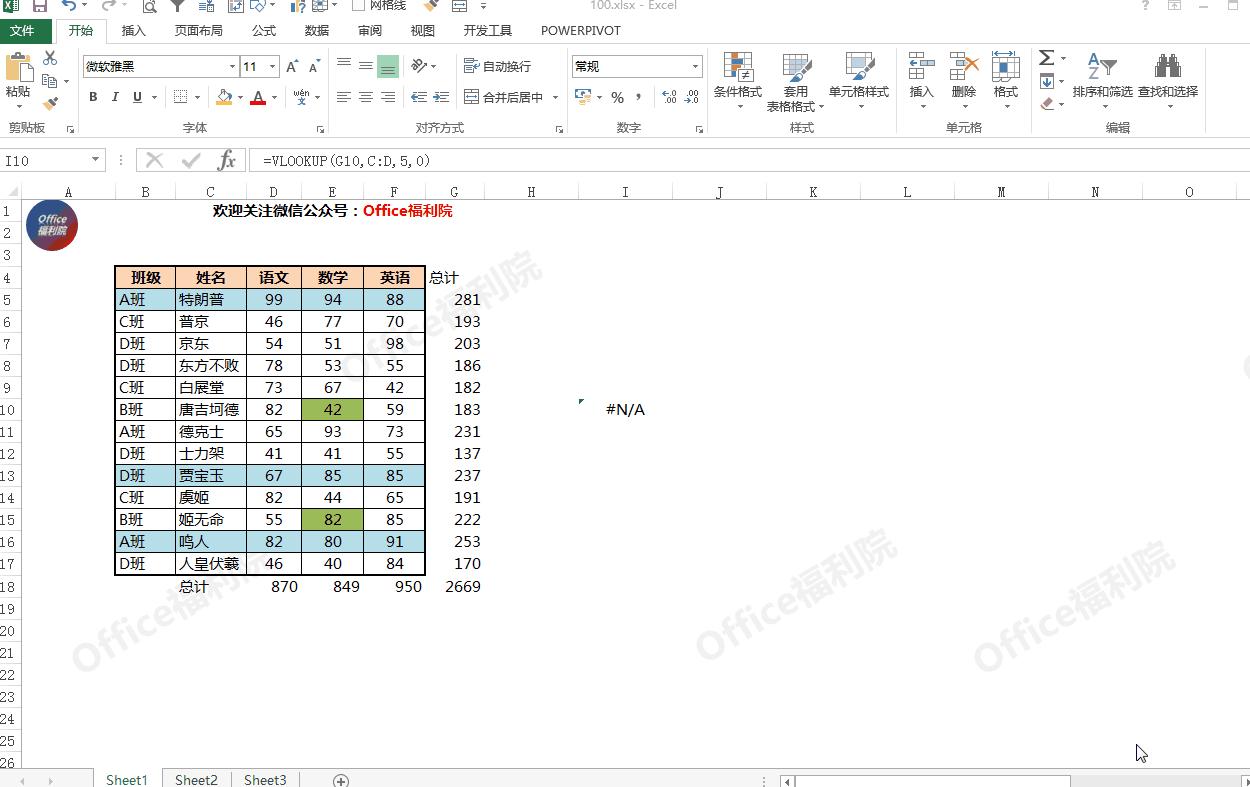
Task: Click Merge and Center (合并后居中) button
Action: point(504,97)
